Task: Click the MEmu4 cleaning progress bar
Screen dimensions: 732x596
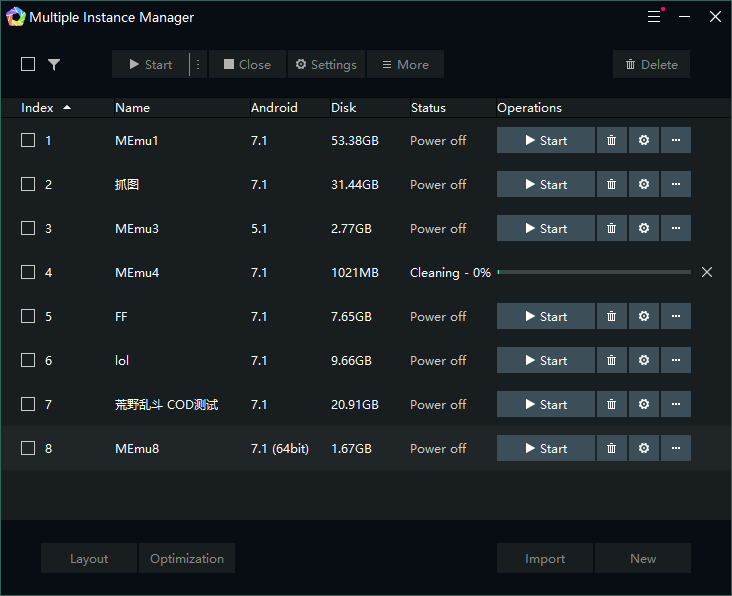Action: (594, 273)
